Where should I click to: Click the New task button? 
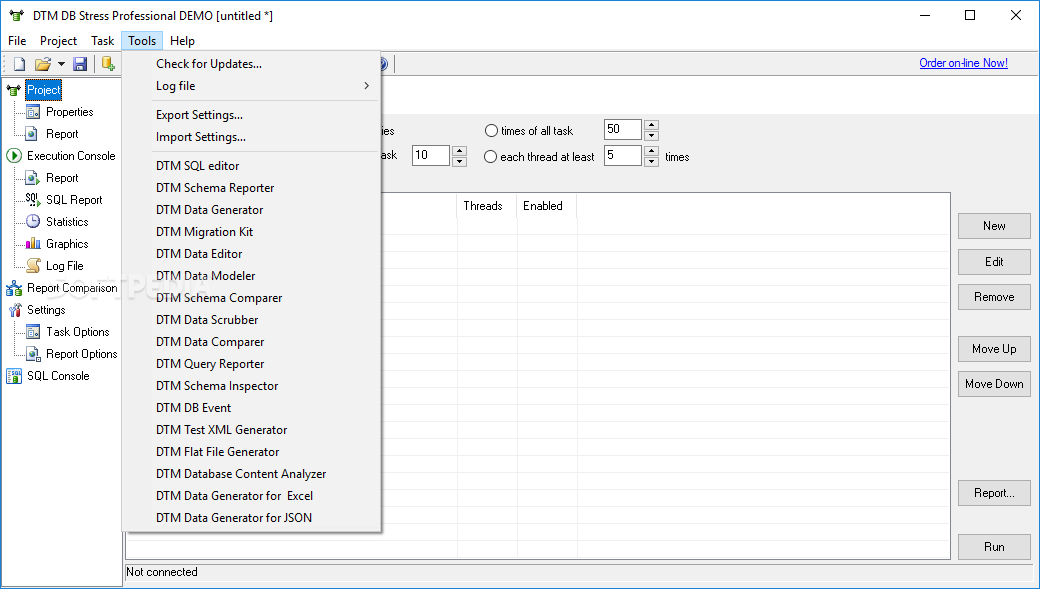pos(994,226)
